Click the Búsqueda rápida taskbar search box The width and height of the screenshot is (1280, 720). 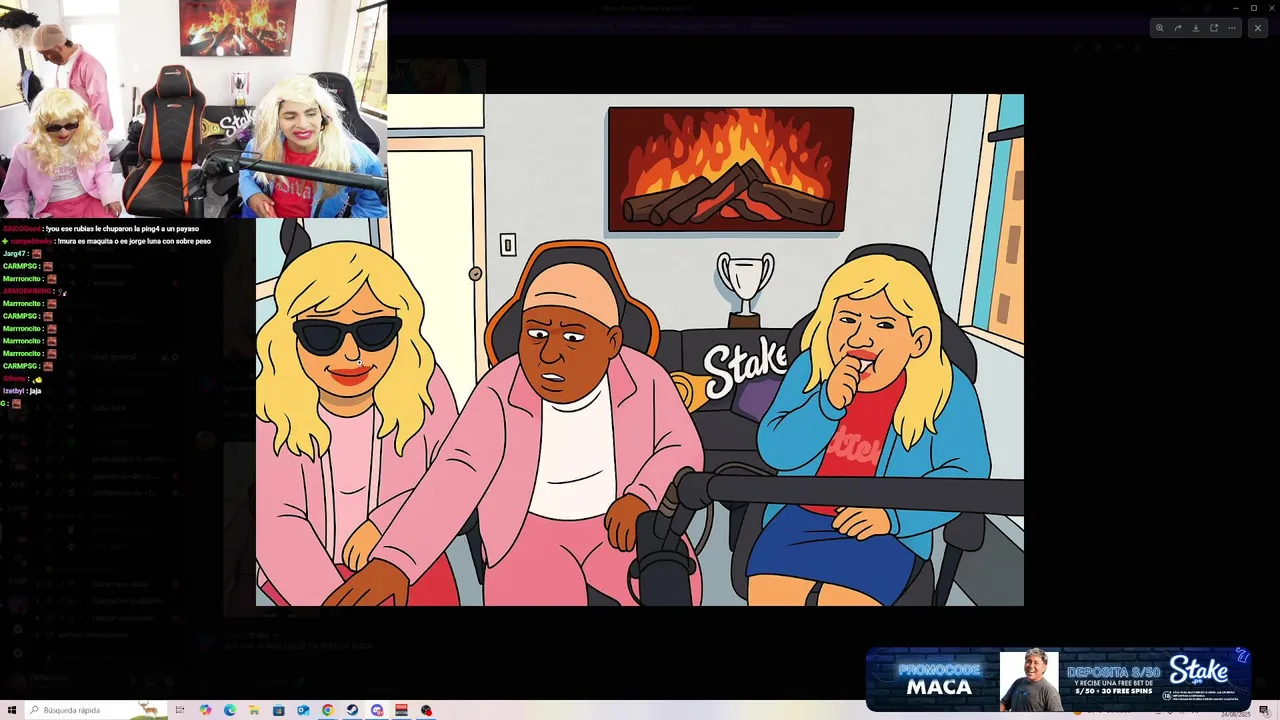pos(95,710)
